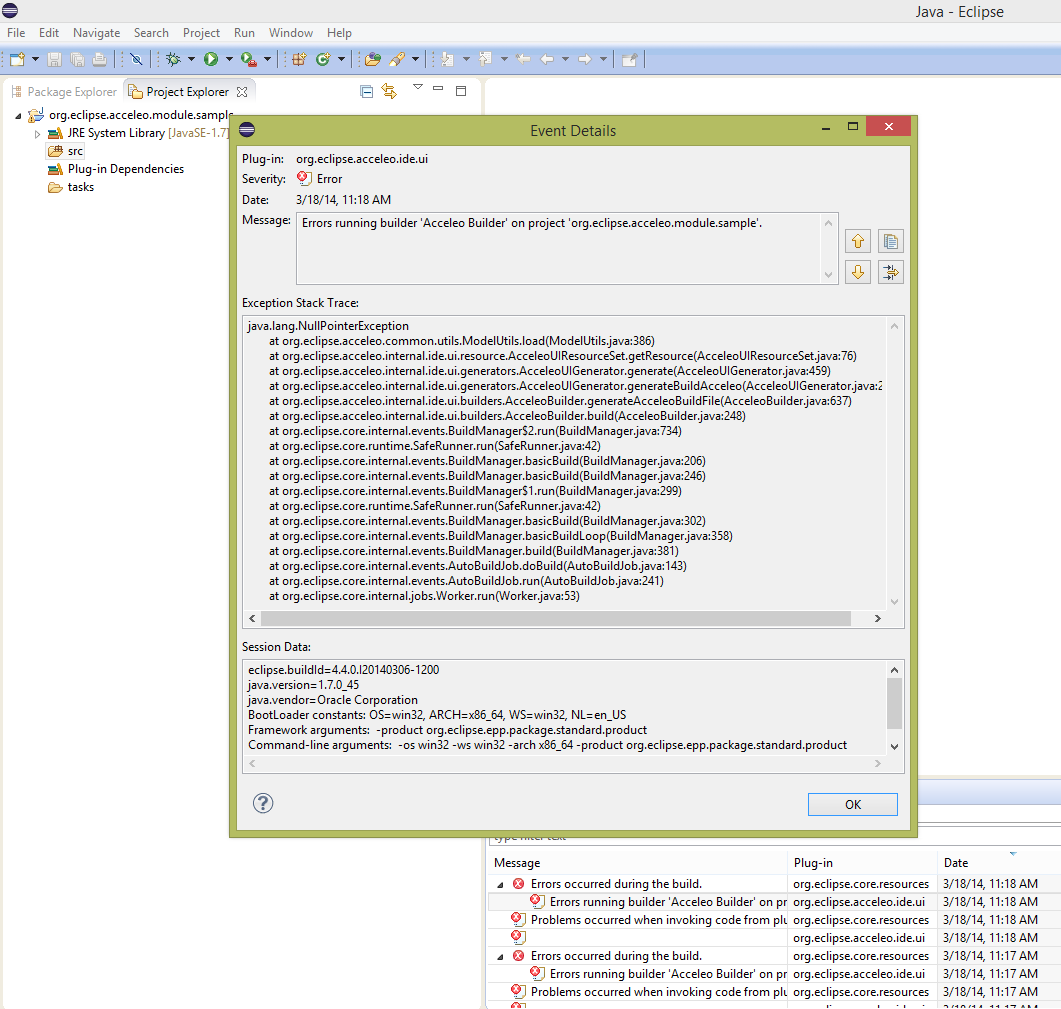
Task: Sort error log by Date column
Action: coord(999,863)
